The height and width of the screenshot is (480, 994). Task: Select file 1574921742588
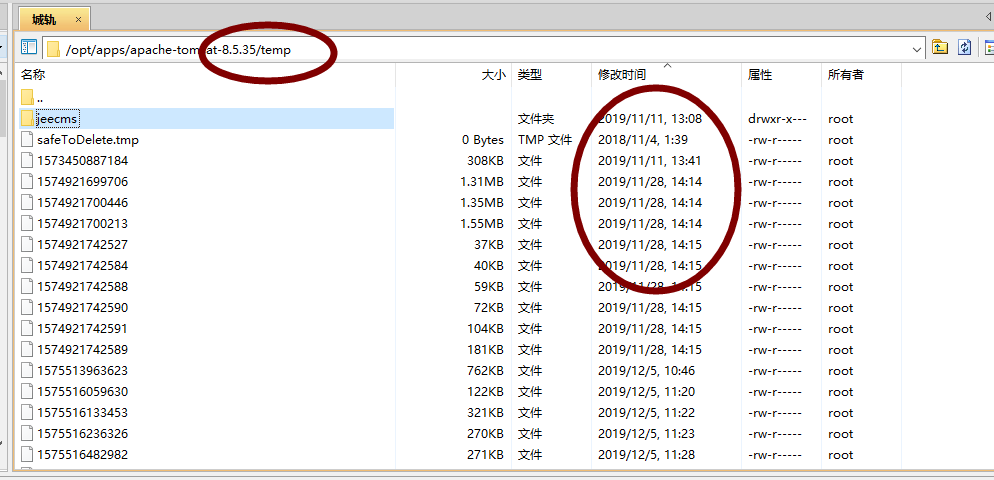click(82, 287)
